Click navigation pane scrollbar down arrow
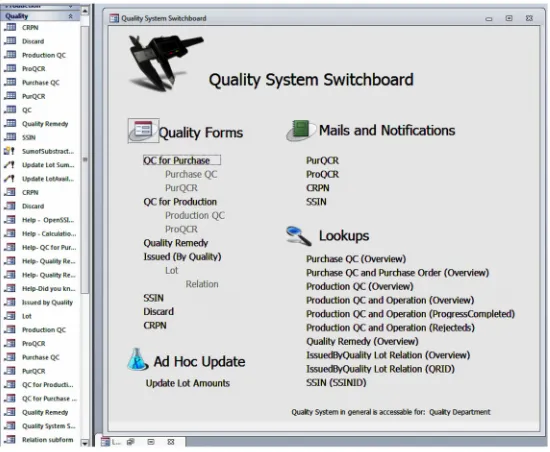This screenshot has width=550, height=452. 85,443
